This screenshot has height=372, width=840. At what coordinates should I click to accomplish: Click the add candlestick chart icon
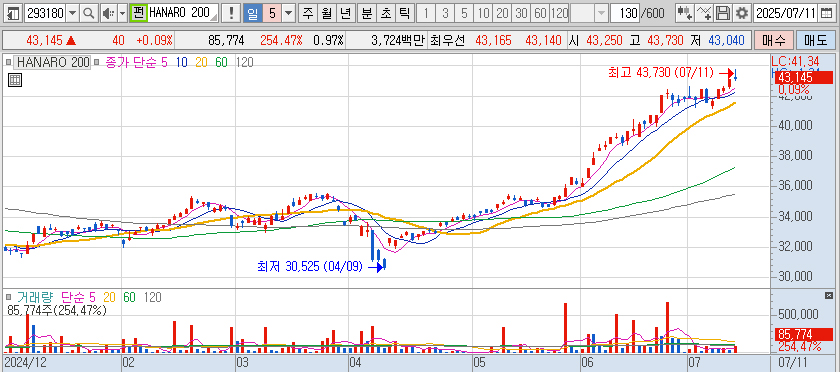click(684, 13)
